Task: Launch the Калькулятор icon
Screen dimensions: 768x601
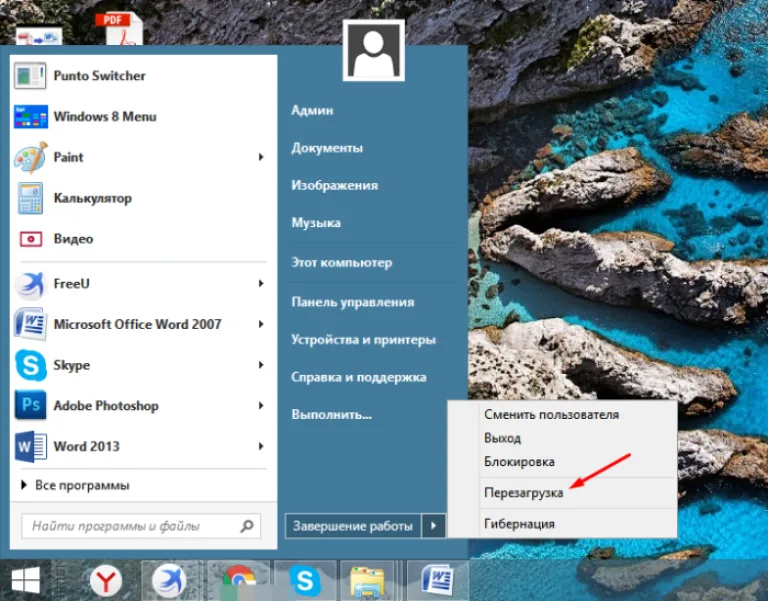Action: click(x=30, y=198)
